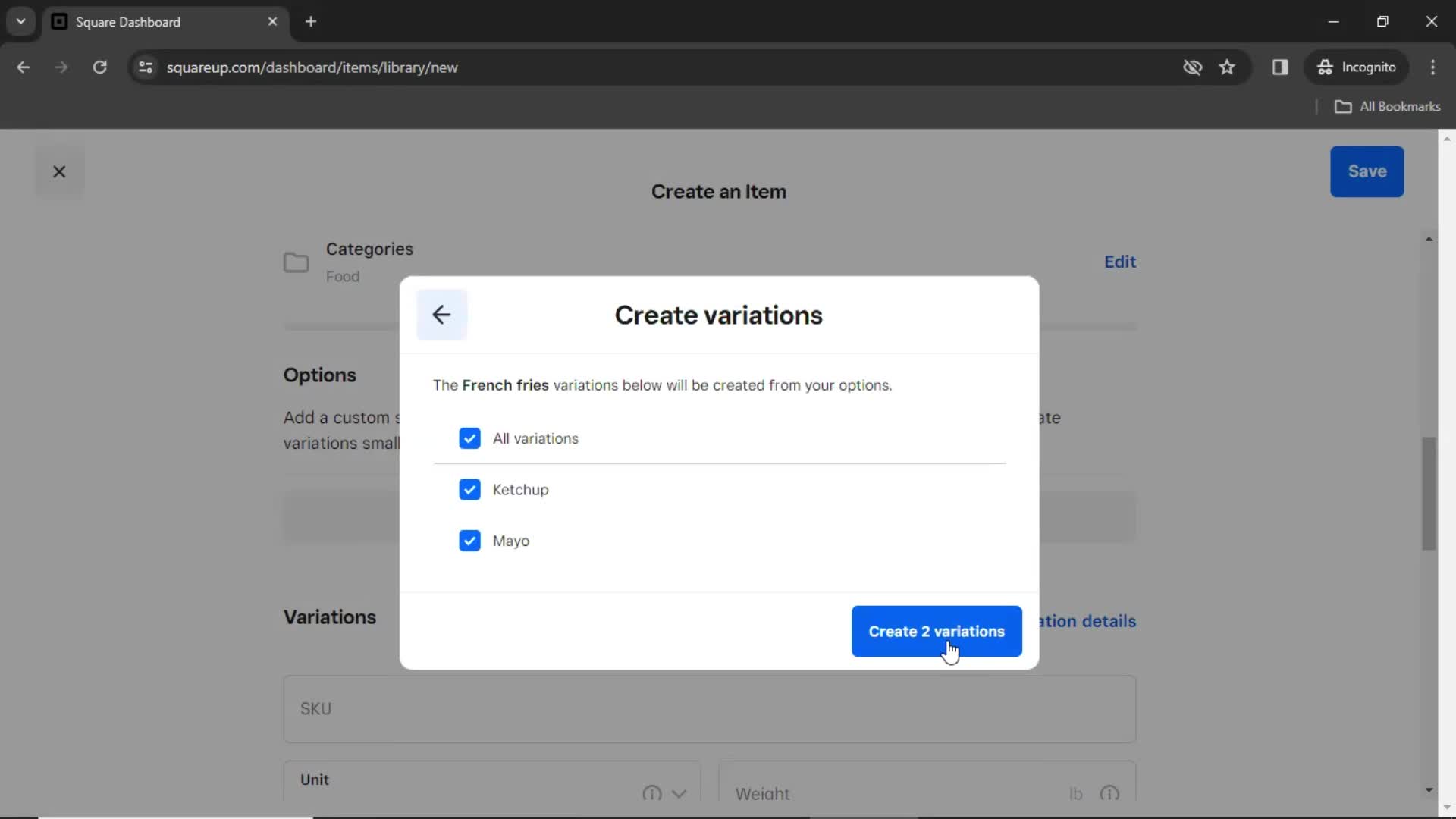The image size is (1456, 819).
Task: Click the Weight info icon
Action: click(x=1109, y=793)
